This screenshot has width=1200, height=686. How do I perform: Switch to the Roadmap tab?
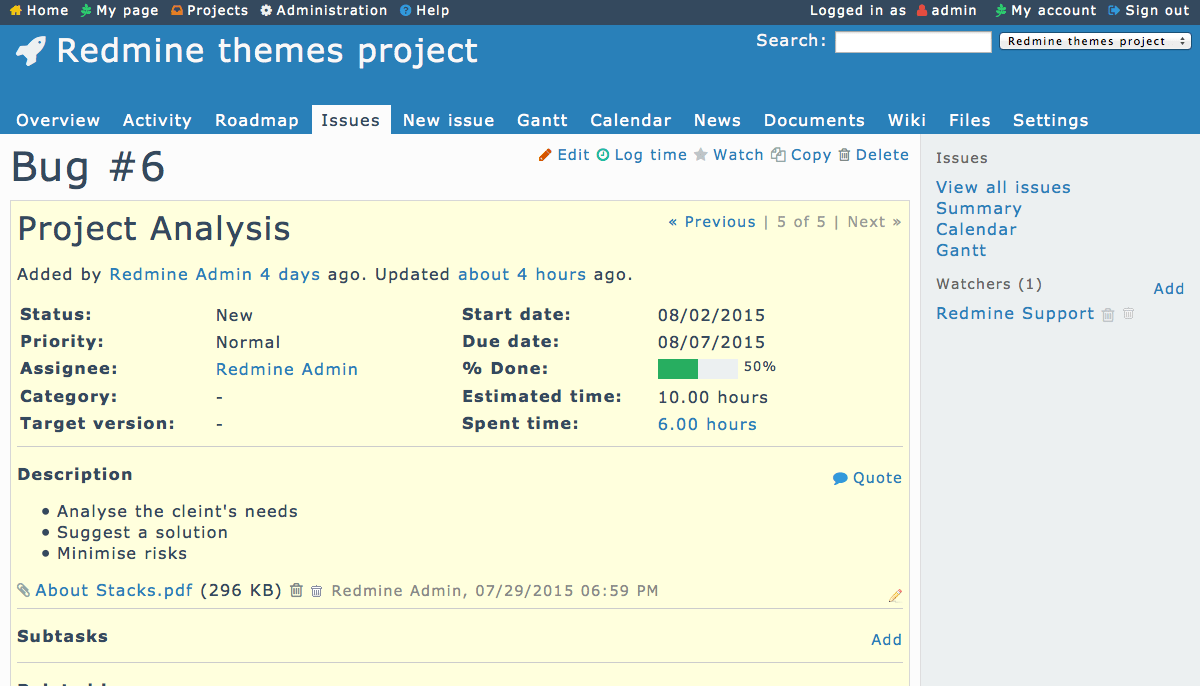[257, 120]
